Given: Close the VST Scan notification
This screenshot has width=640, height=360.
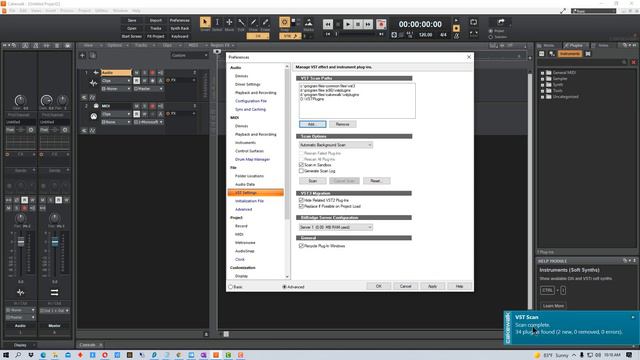Looking at the screenshot, I should [633, 317].
